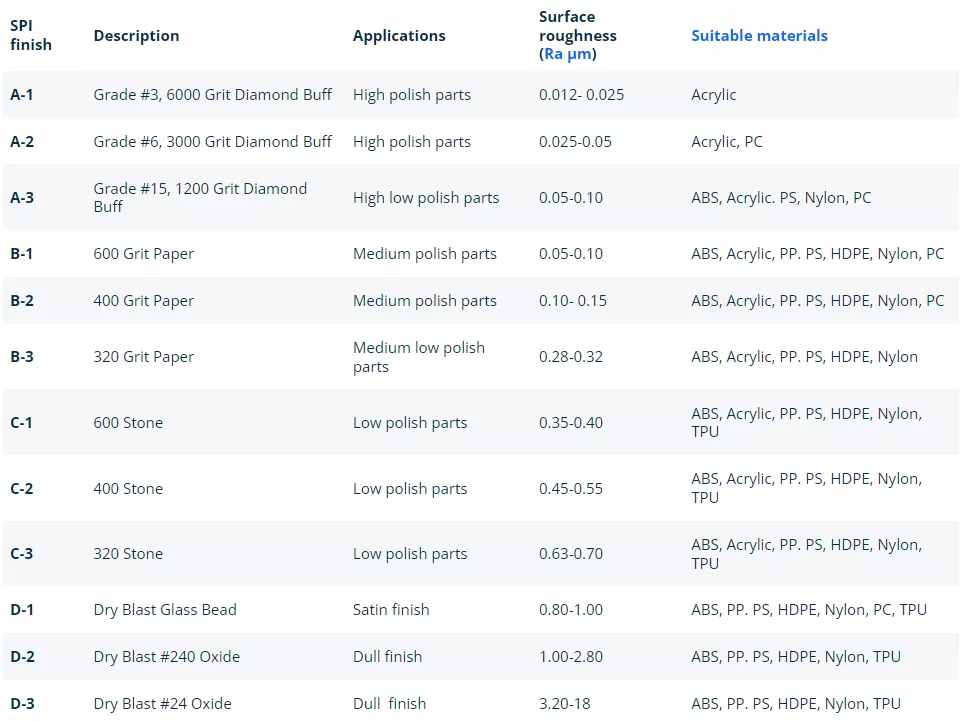Select the A-1 finish row label
967x722 pixels.
pos(22,95)
